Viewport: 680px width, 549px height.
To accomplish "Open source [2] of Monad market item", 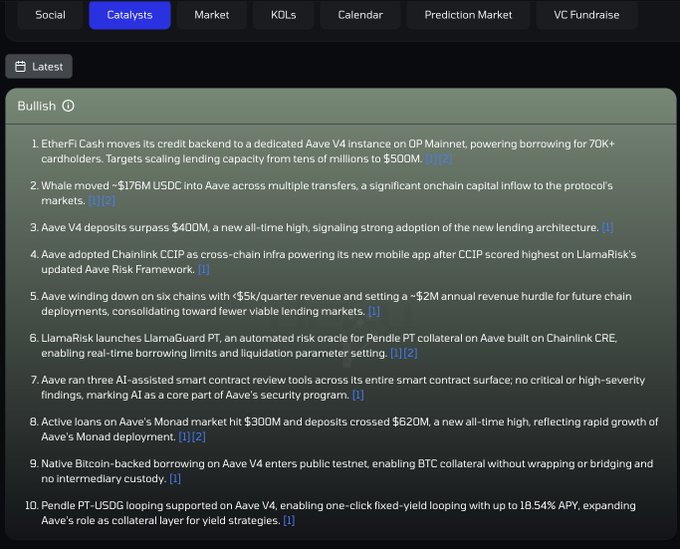I will click(x=199, y=437).
